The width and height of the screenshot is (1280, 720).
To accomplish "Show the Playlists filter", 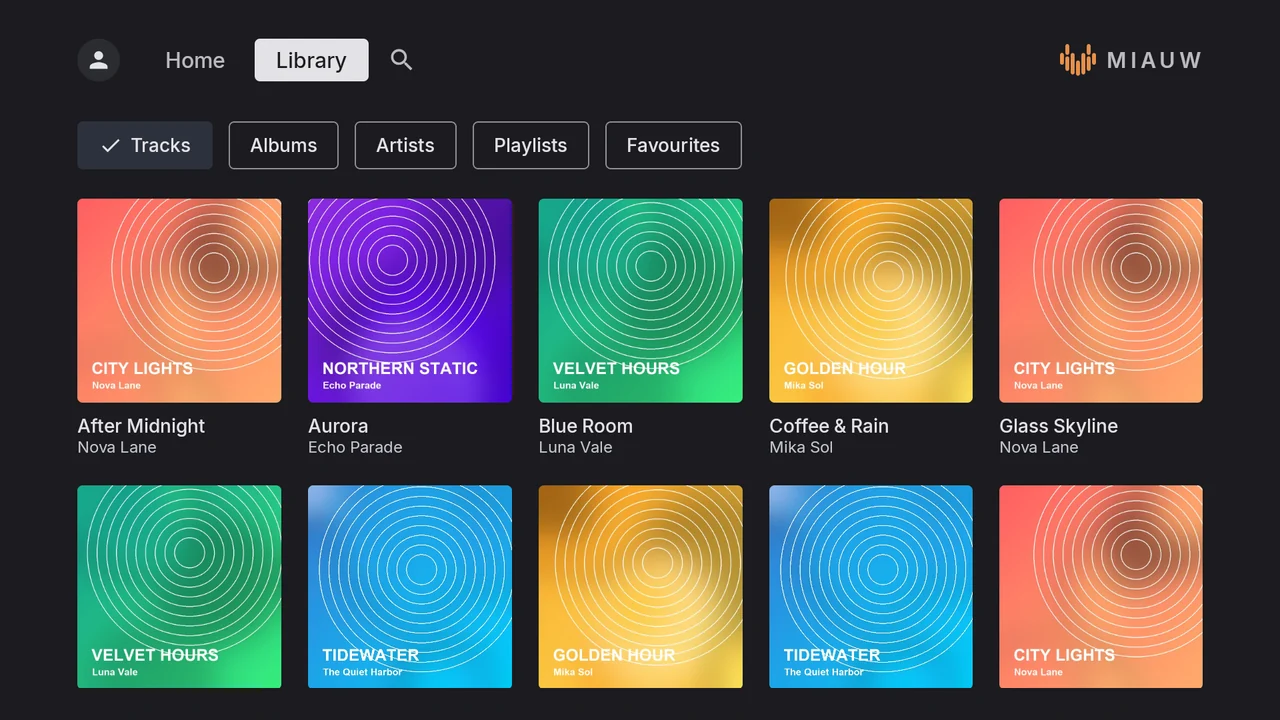I will tap(530, 145).
